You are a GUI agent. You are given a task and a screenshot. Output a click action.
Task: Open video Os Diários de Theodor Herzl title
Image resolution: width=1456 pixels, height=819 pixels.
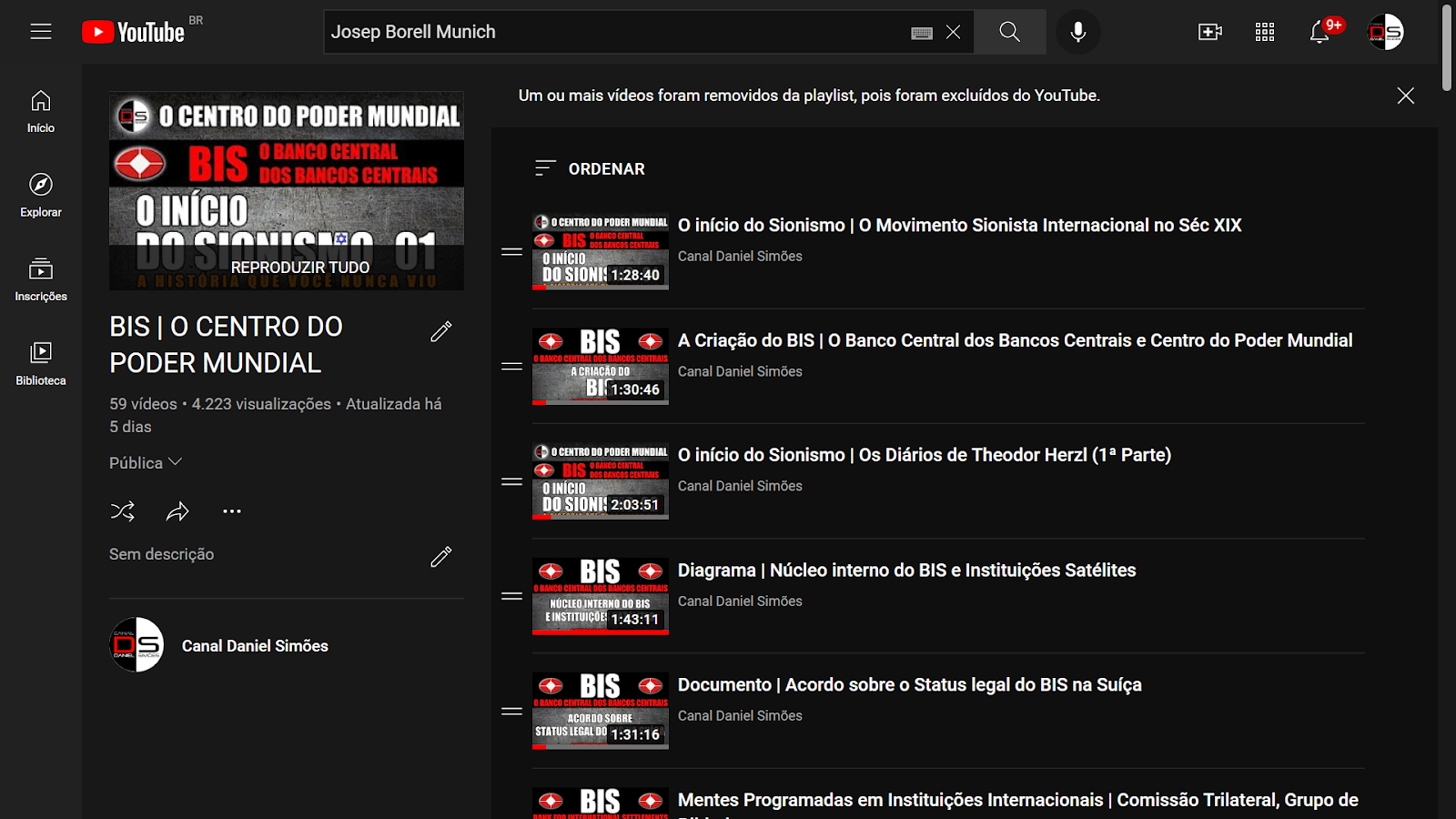tap(924, 455)
